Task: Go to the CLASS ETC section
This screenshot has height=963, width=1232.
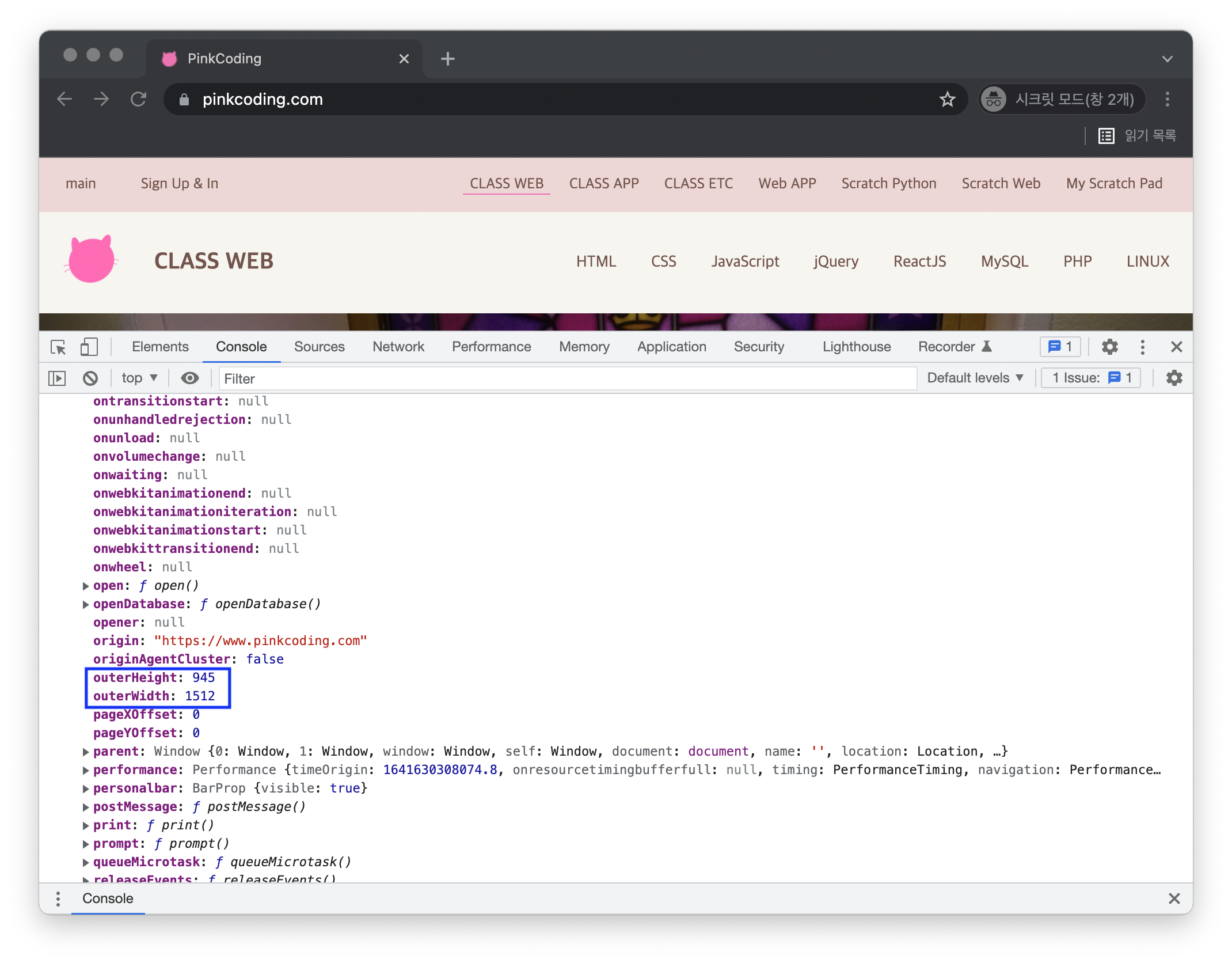Action: coord(698,184)
